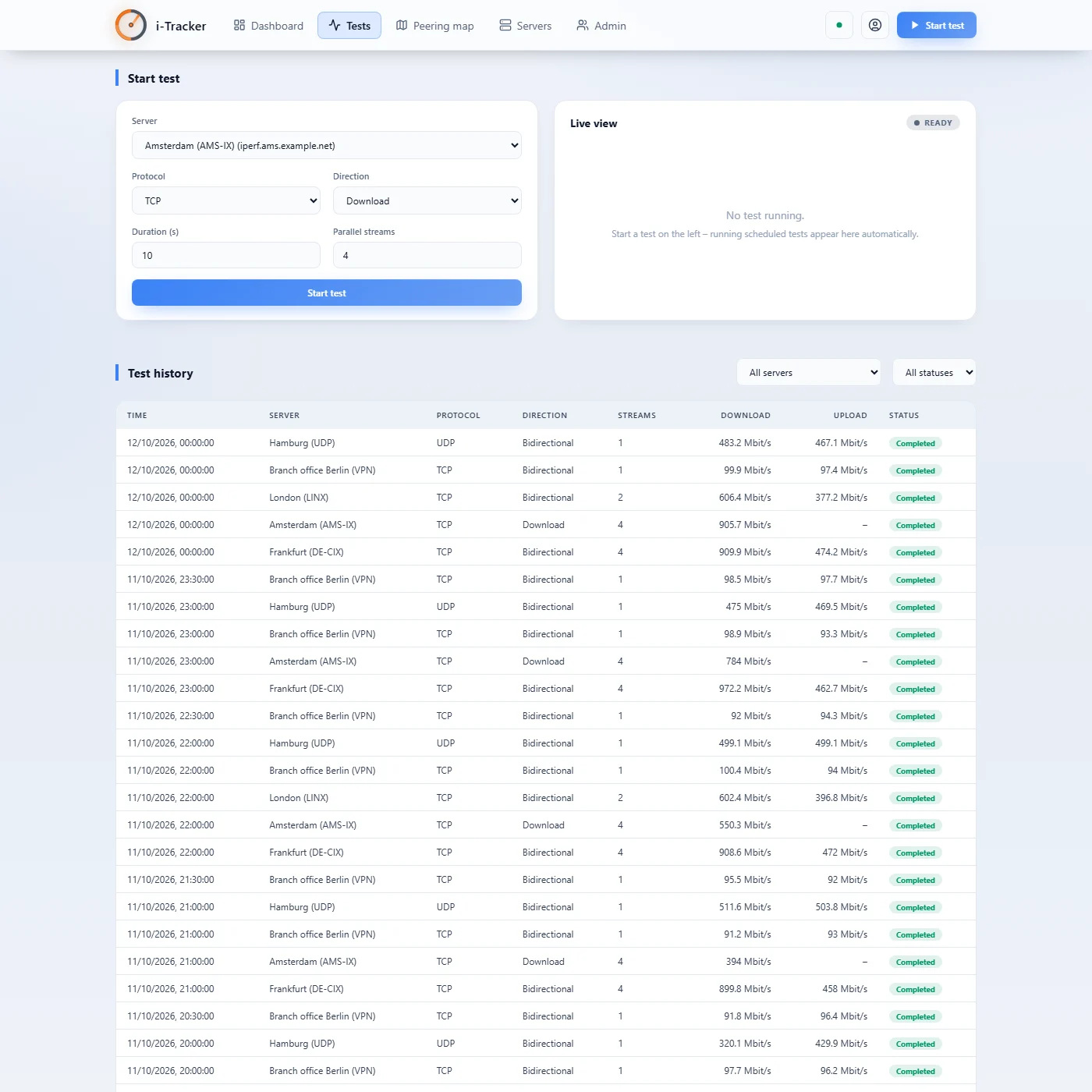1092x1092 pixels.
Task: Switch to the Tests tab label
Action: 358,26
